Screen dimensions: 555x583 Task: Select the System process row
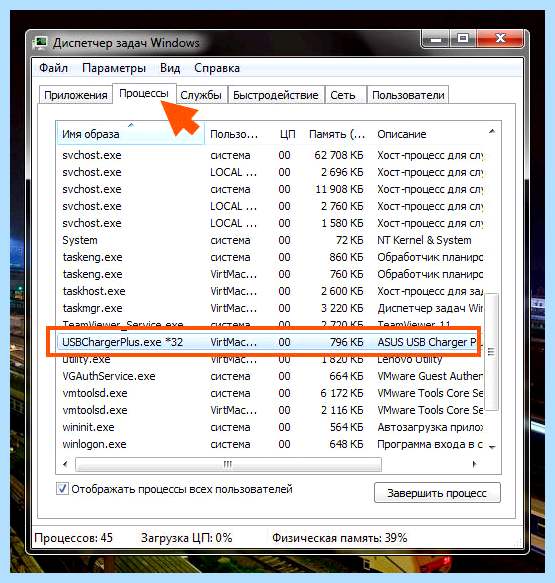[x=270, y=240]
